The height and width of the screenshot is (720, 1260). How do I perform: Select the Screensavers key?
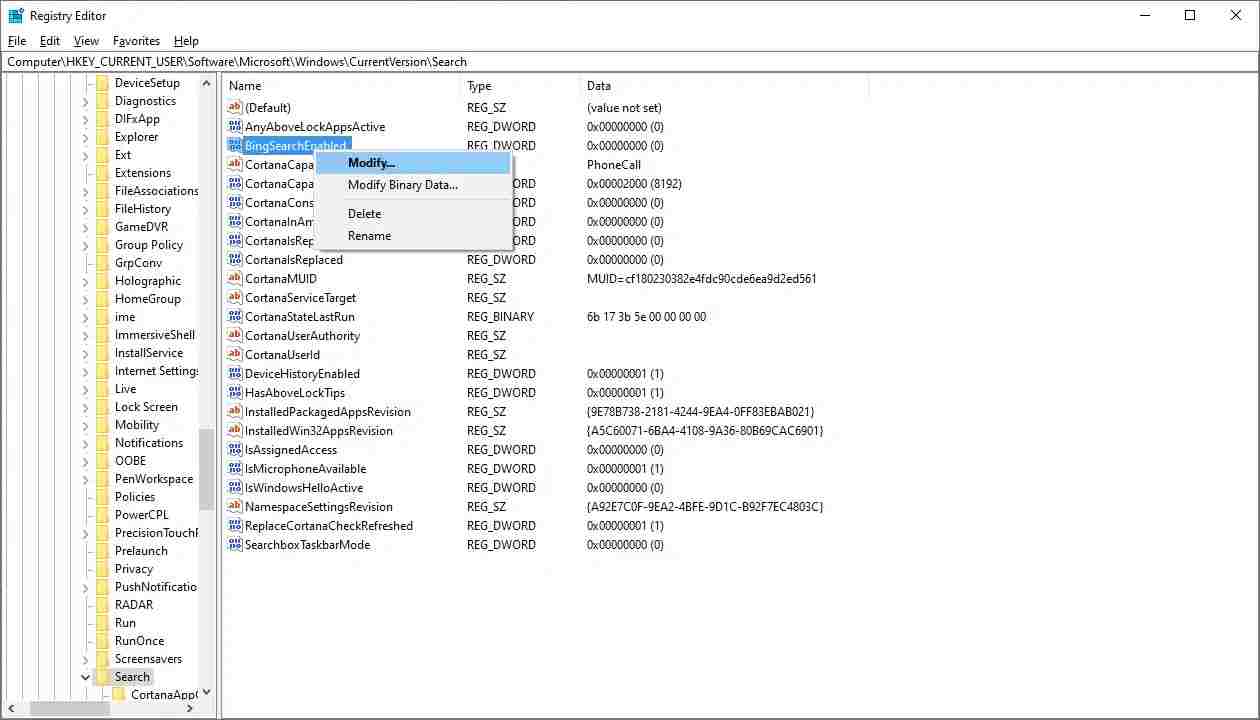(x=148, y=659)
